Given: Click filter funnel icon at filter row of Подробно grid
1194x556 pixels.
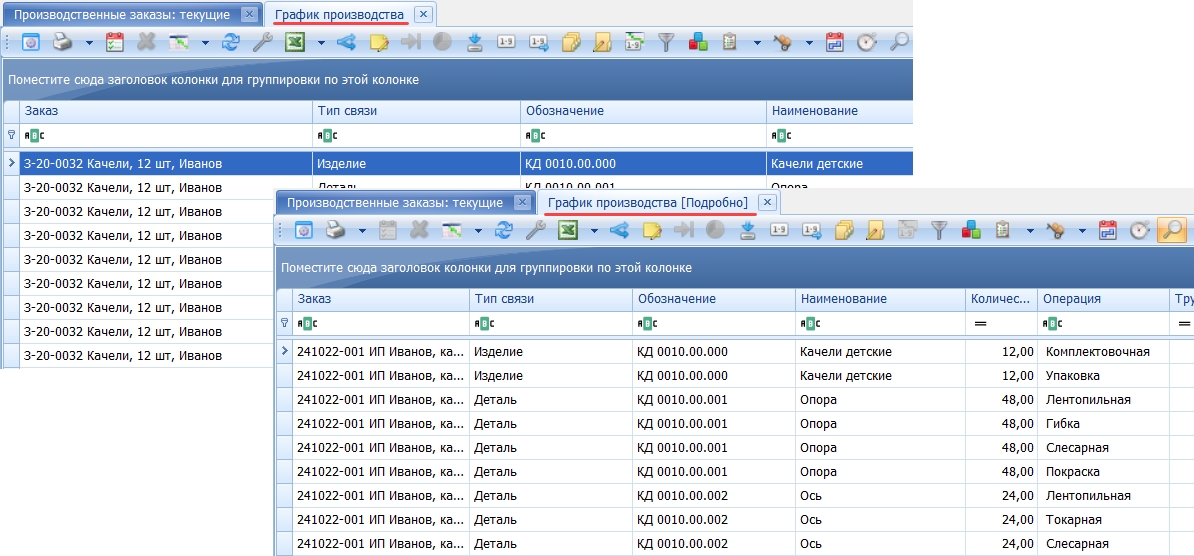Looking at the screenshot, I should [285, 324].
